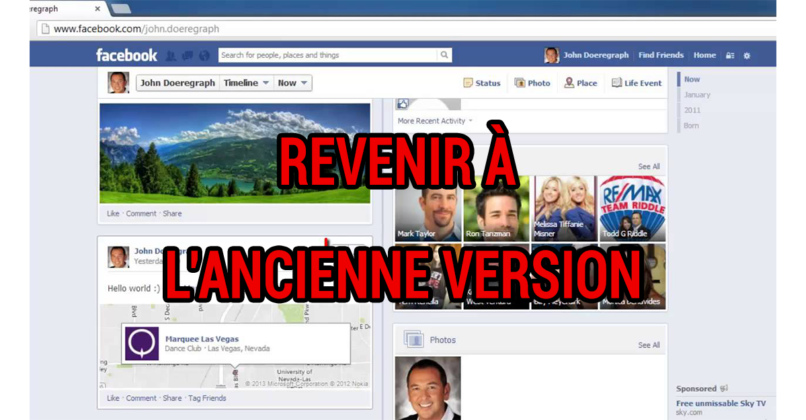806x420 pixels.
Task: Select the Life Event composer tab
Action: click(x=637, y=83)
